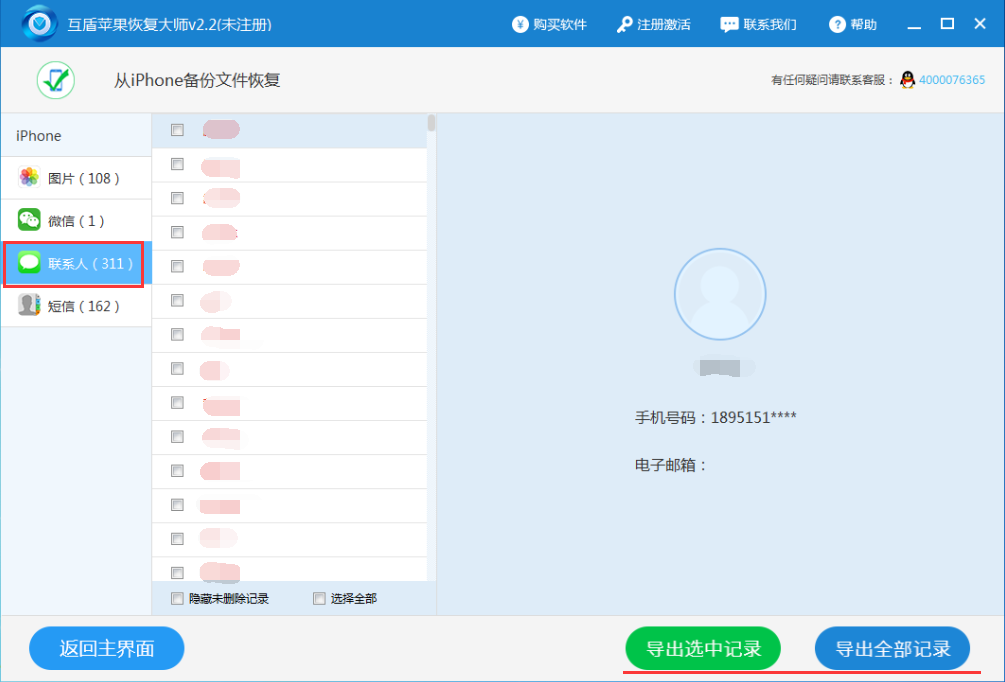This screenshot has height=682, width=1005.
Task: Check the ninth contact row checkbox
Action: 178,403
